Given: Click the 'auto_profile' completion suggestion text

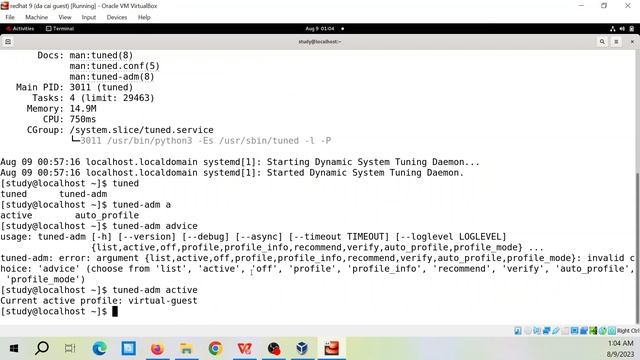Looking at the screenshot, I should pos(107,215).
